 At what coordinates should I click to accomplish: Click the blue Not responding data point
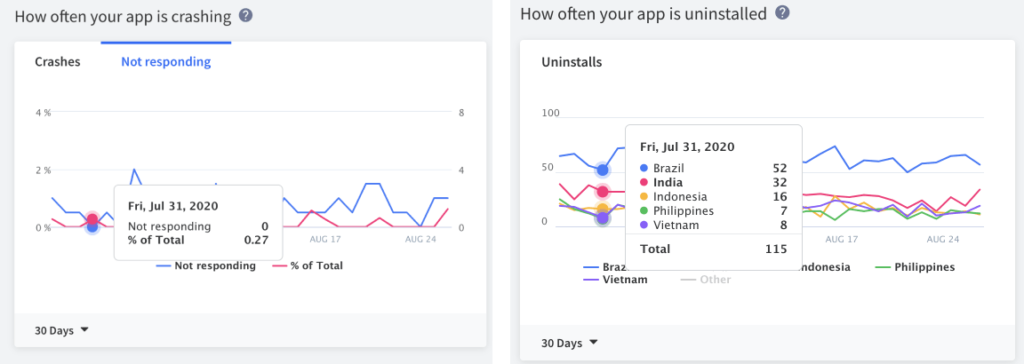(x=92, y=227)
